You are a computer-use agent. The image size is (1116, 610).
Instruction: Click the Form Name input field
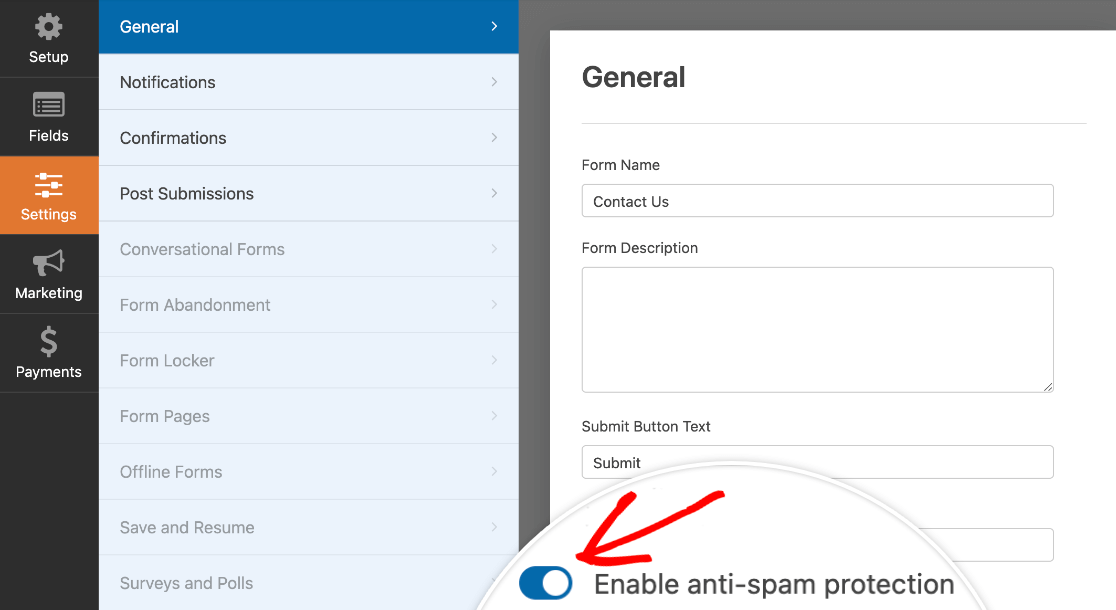(817, 201)
